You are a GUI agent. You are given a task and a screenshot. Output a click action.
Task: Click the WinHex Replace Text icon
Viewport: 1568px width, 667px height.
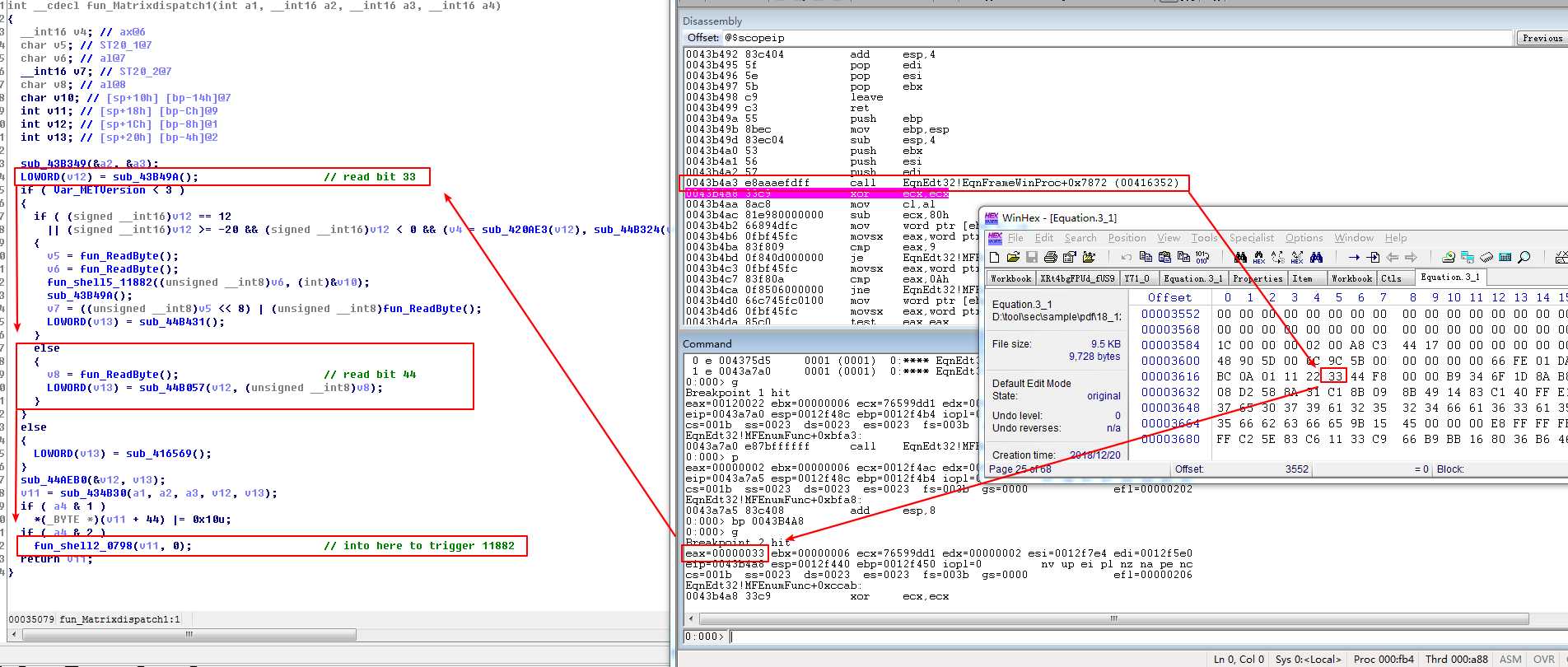click(1278, 258)
